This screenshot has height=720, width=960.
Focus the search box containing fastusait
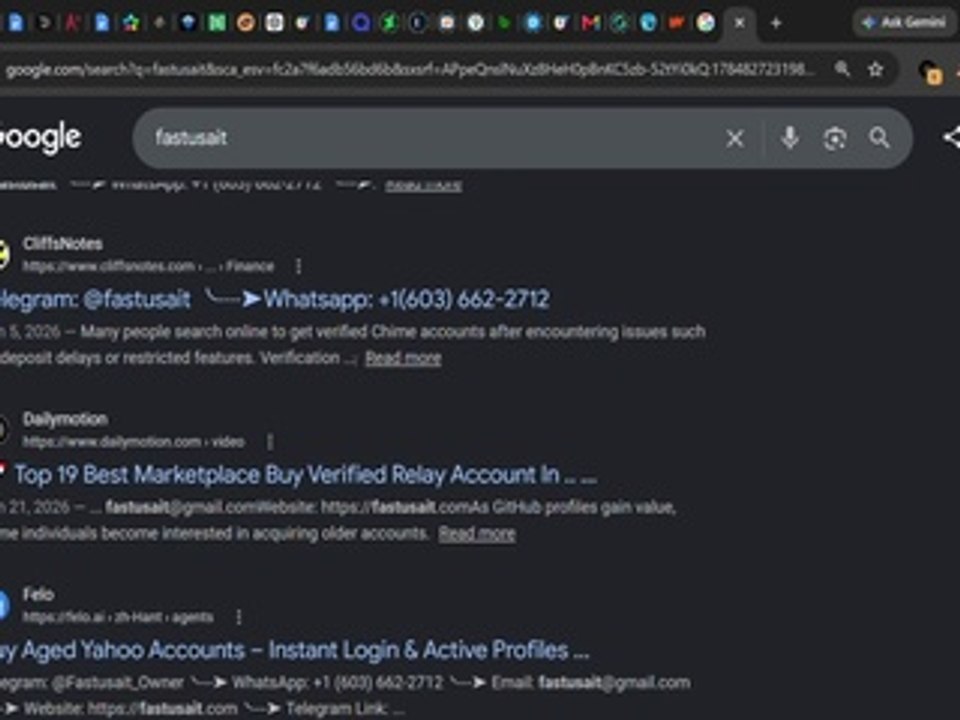[429, 138]
